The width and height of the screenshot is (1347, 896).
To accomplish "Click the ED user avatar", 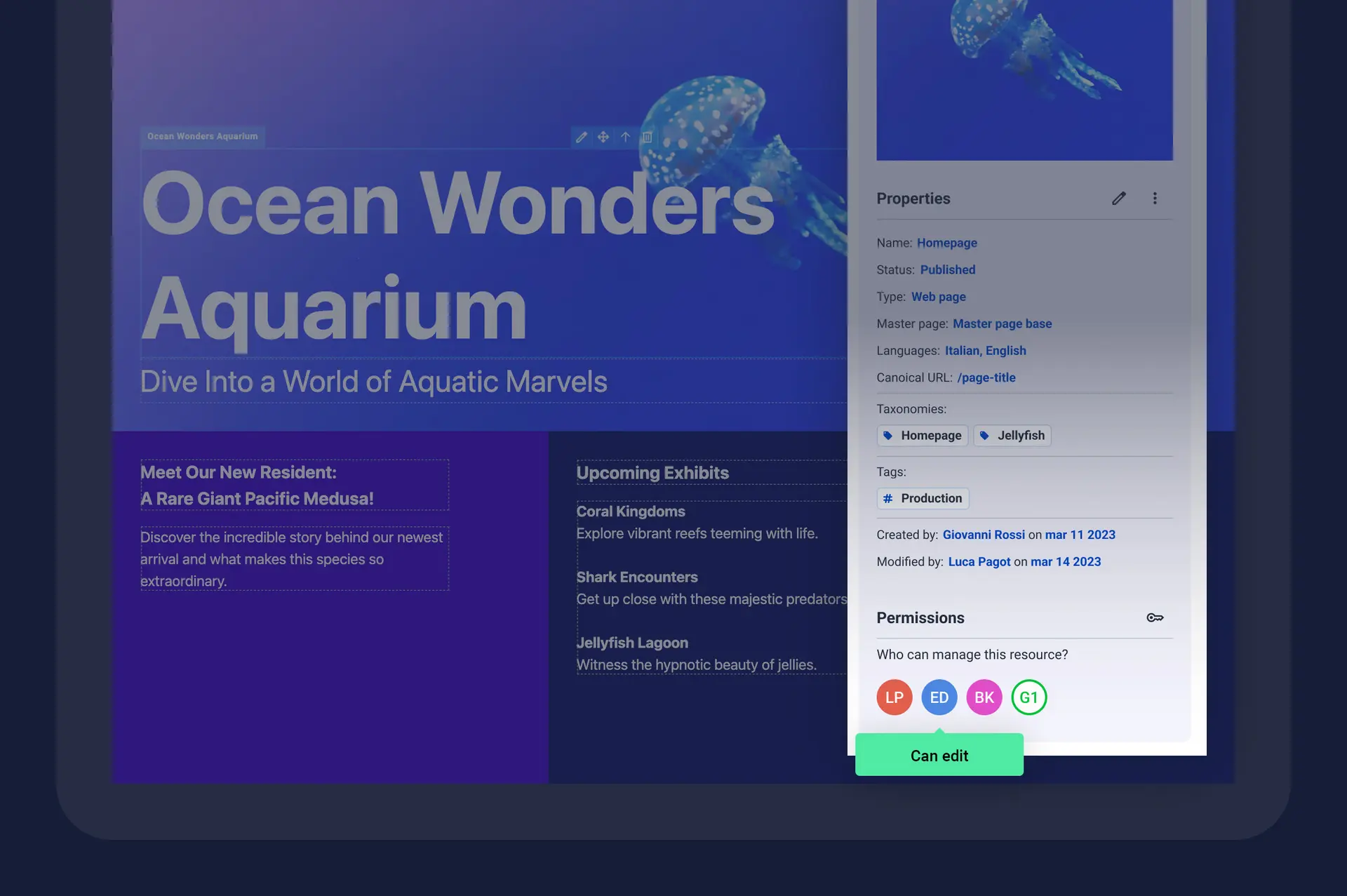I will 939,697.
